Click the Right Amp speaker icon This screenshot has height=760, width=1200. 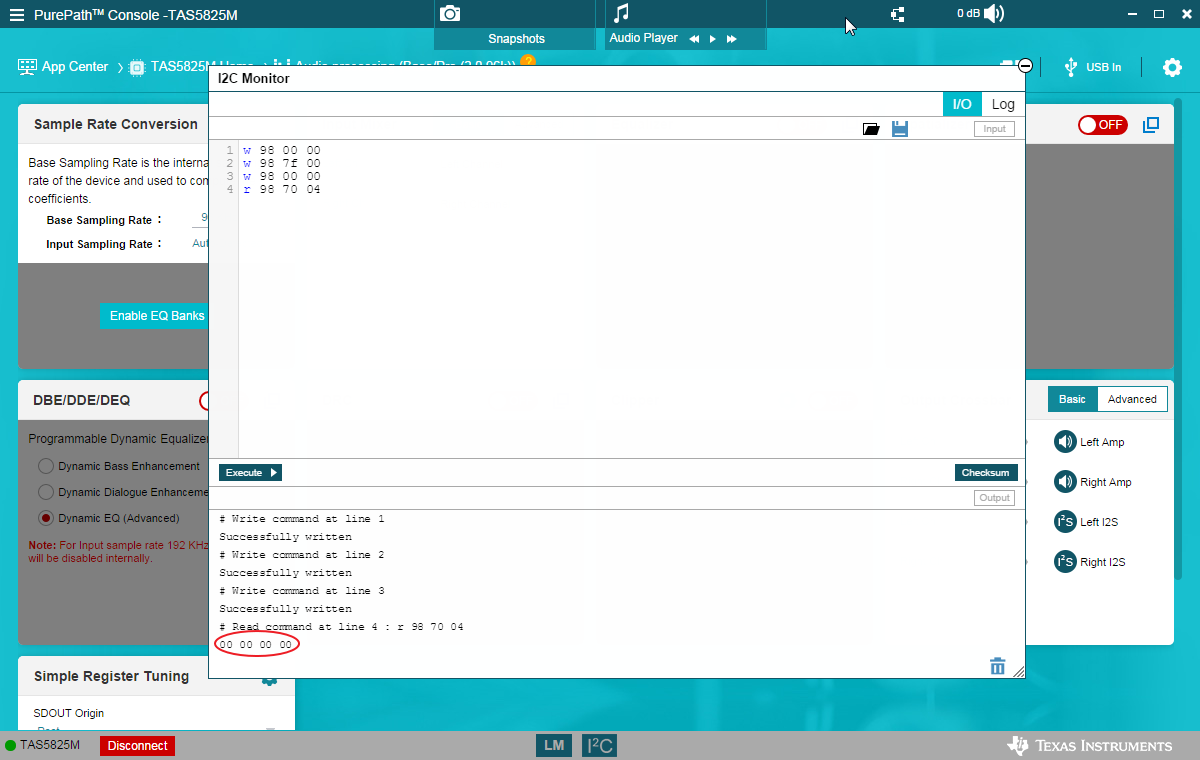coord(1065,482)
